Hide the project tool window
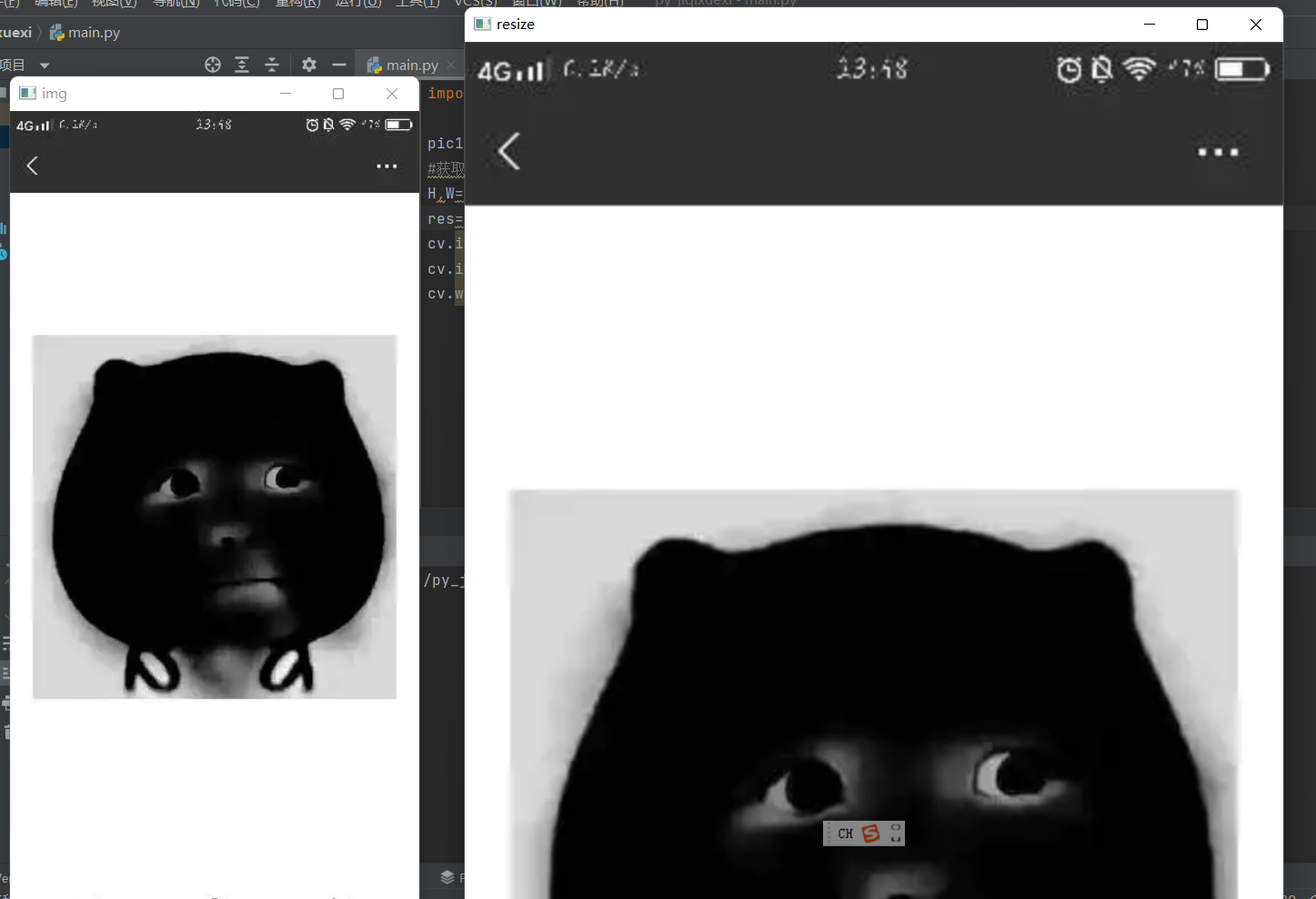The image size is (1316, 899). [x=339, y=65]
